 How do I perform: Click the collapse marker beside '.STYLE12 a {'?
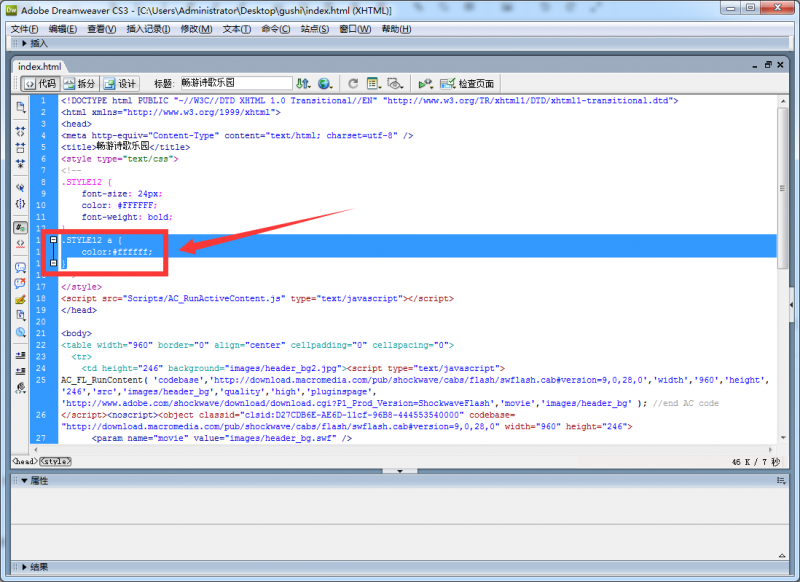(x=54, y=239)
